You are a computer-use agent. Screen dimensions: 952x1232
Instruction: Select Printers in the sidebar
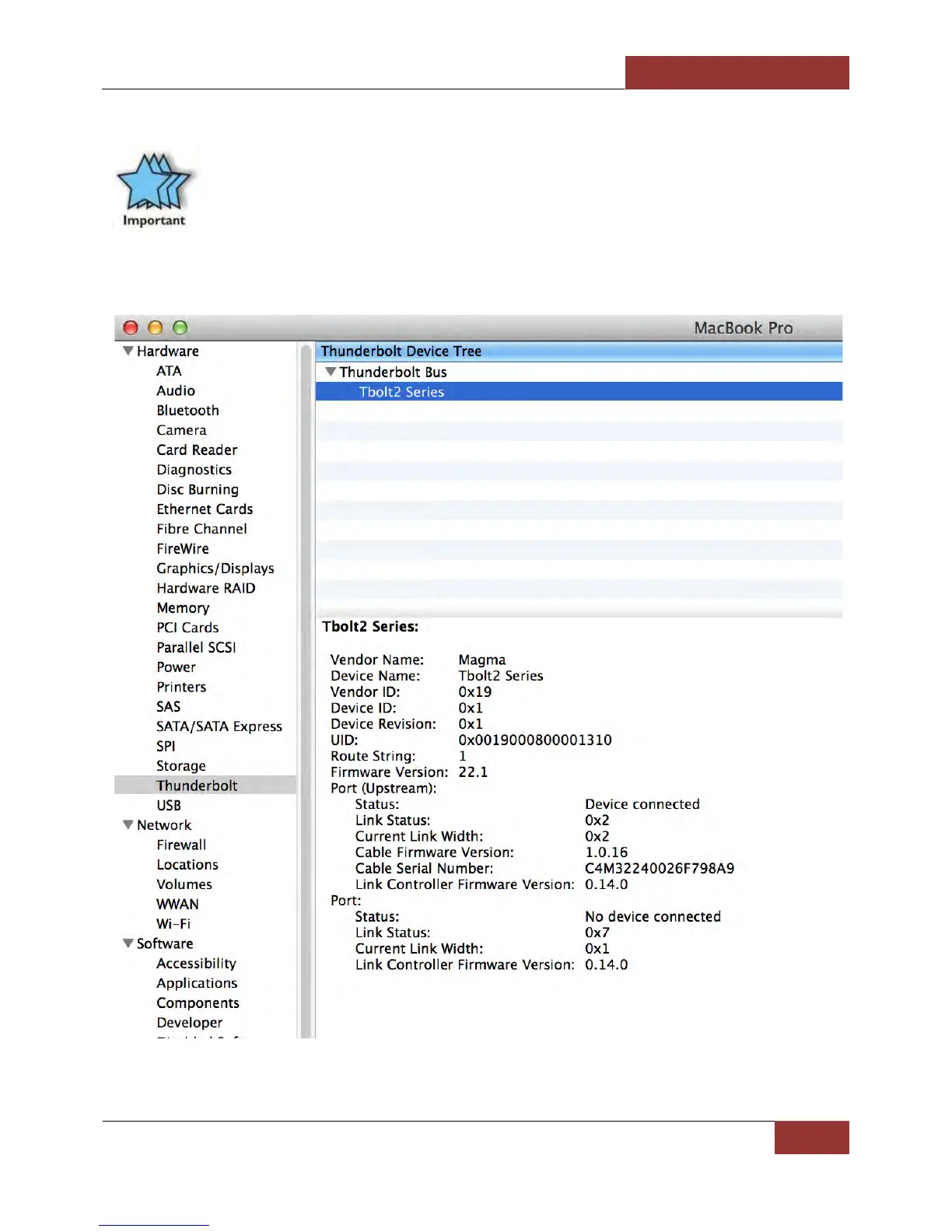click(181, 687)
